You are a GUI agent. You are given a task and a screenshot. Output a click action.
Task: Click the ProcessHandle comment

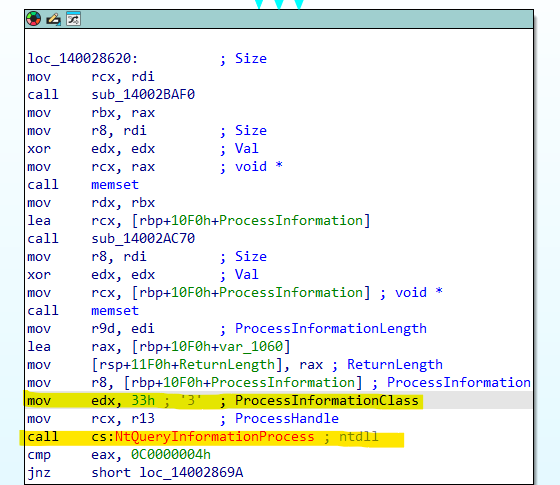coord(287,419)
